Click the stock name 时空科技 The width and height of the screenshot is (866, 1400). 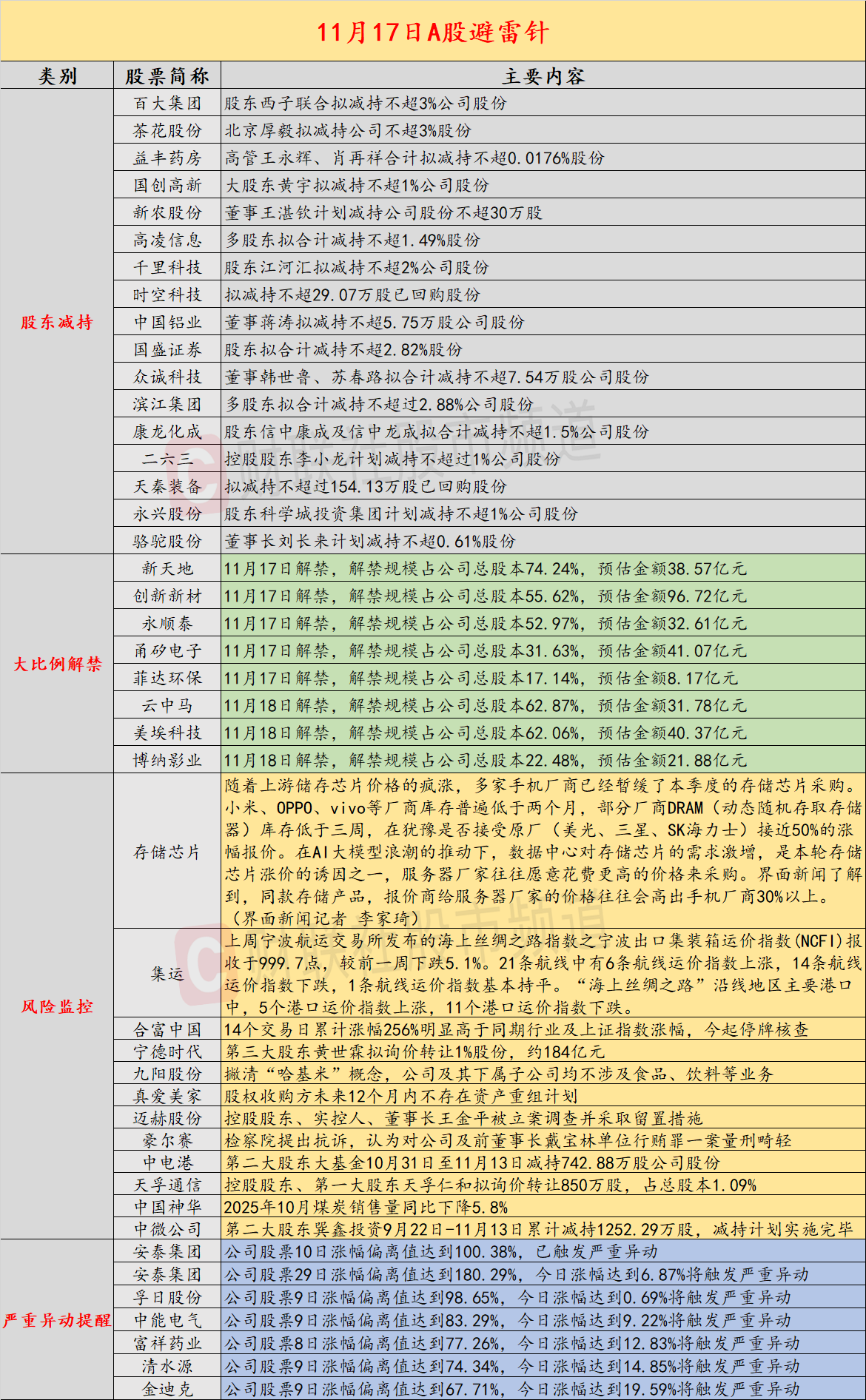[x=167, y=295]
